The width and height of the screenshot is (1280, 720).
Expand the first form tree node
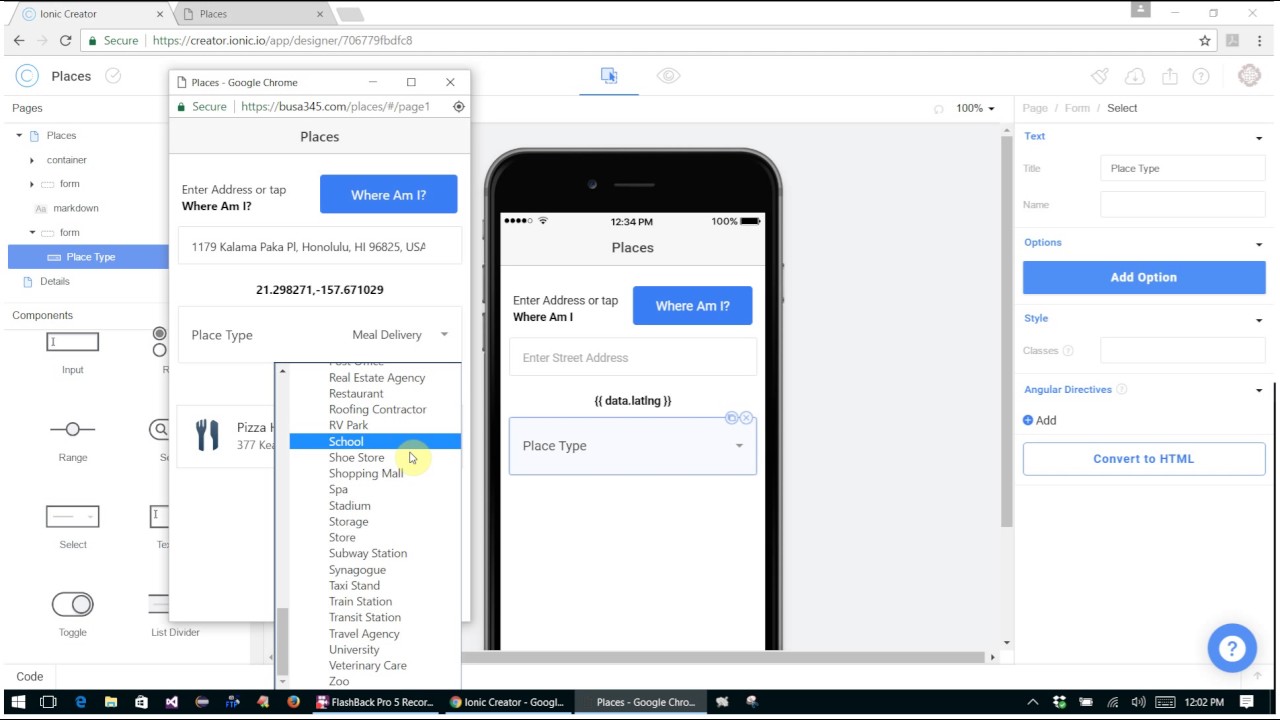coord(32,184)
